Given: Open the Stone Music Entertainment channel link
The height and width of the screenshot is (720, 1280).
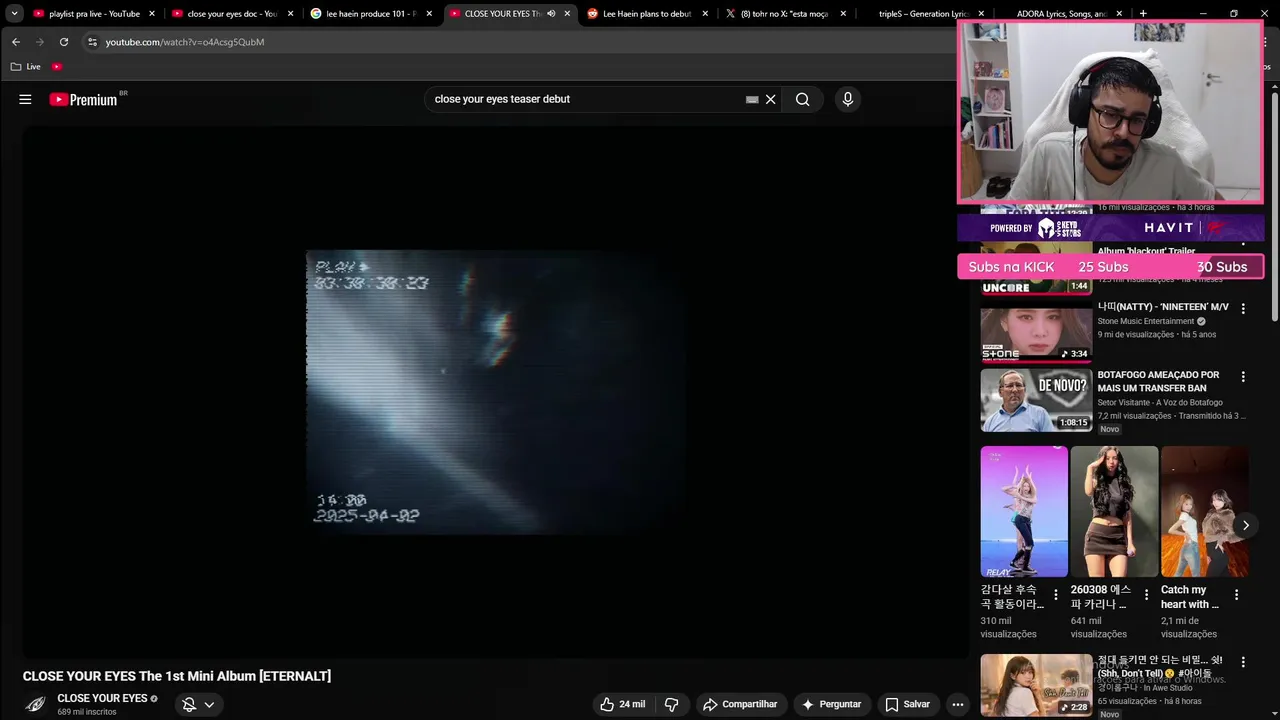Looking at the screenshot, I should click(1146, 321).
